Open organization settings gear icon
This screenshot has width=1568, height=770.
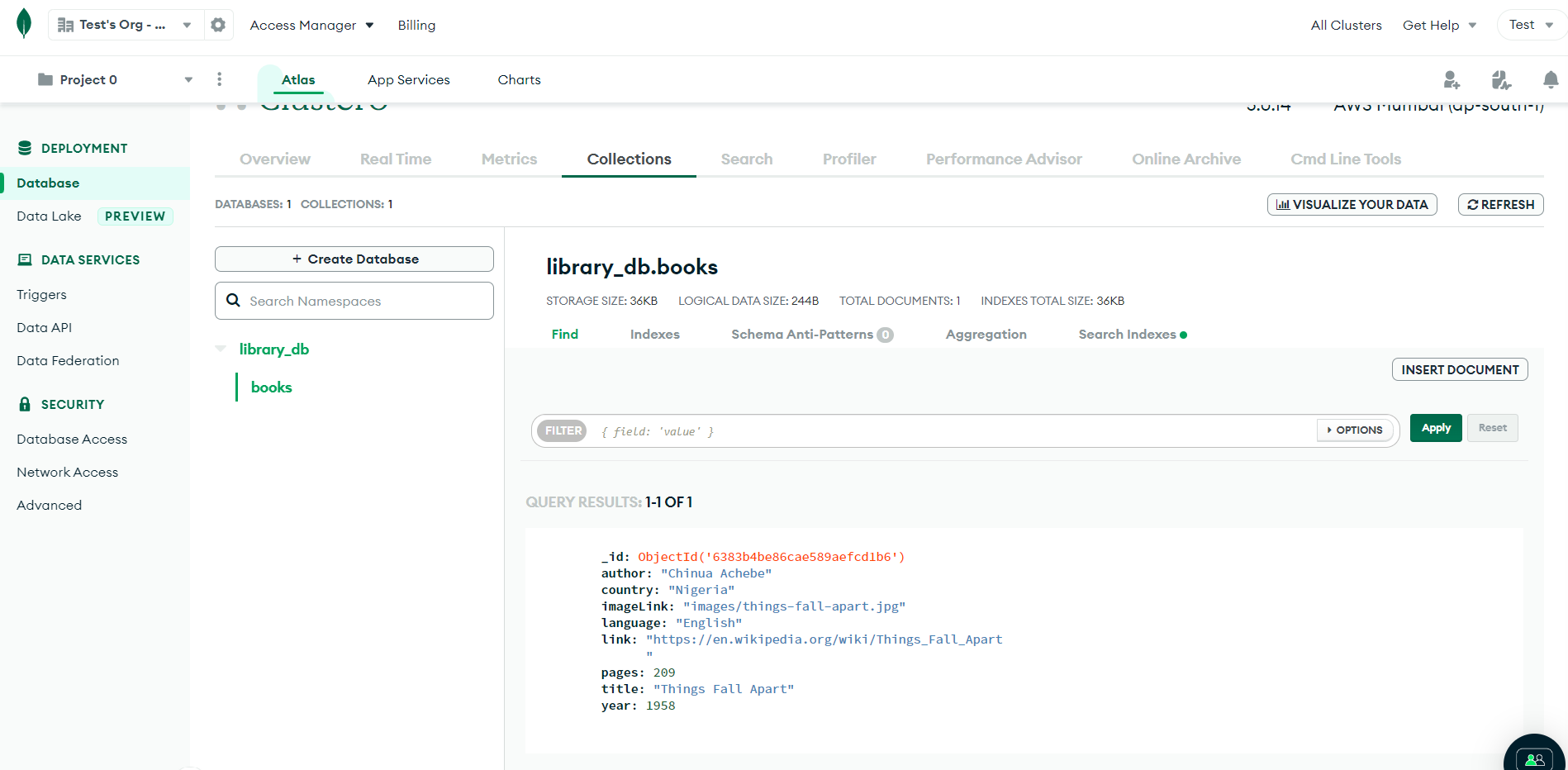(218, 25)
